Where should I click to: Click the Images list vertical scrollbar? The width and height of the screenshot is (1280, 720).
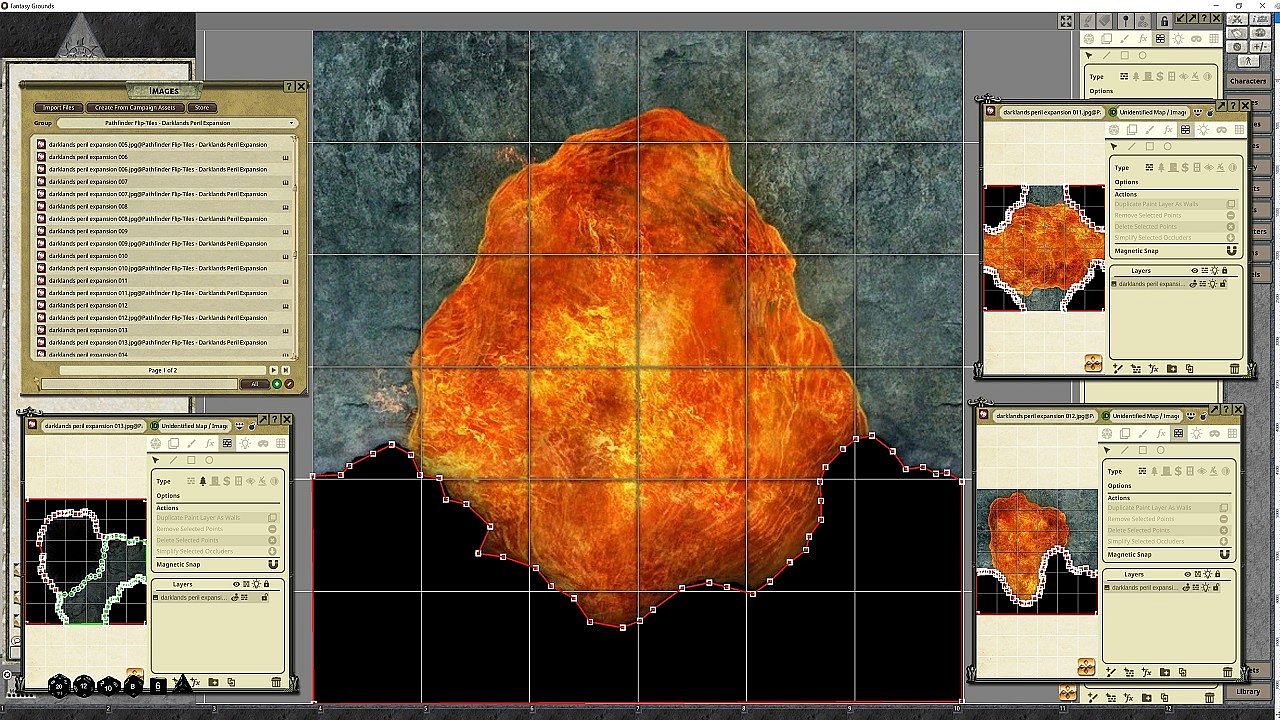[295, 246]
